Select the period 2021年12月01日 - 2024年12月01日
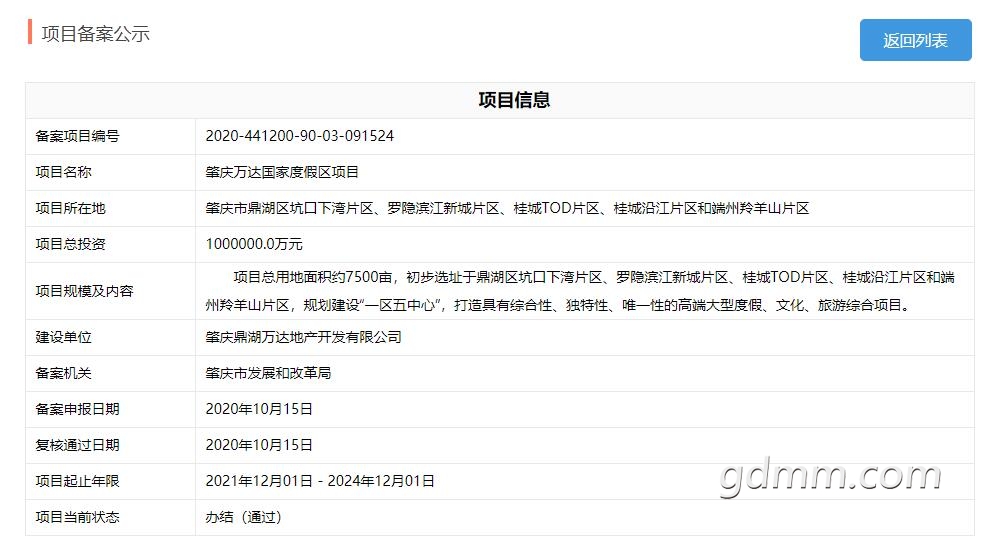Image resolution: width=989 pixels, height=538 pixels. [x=320, y=481]
